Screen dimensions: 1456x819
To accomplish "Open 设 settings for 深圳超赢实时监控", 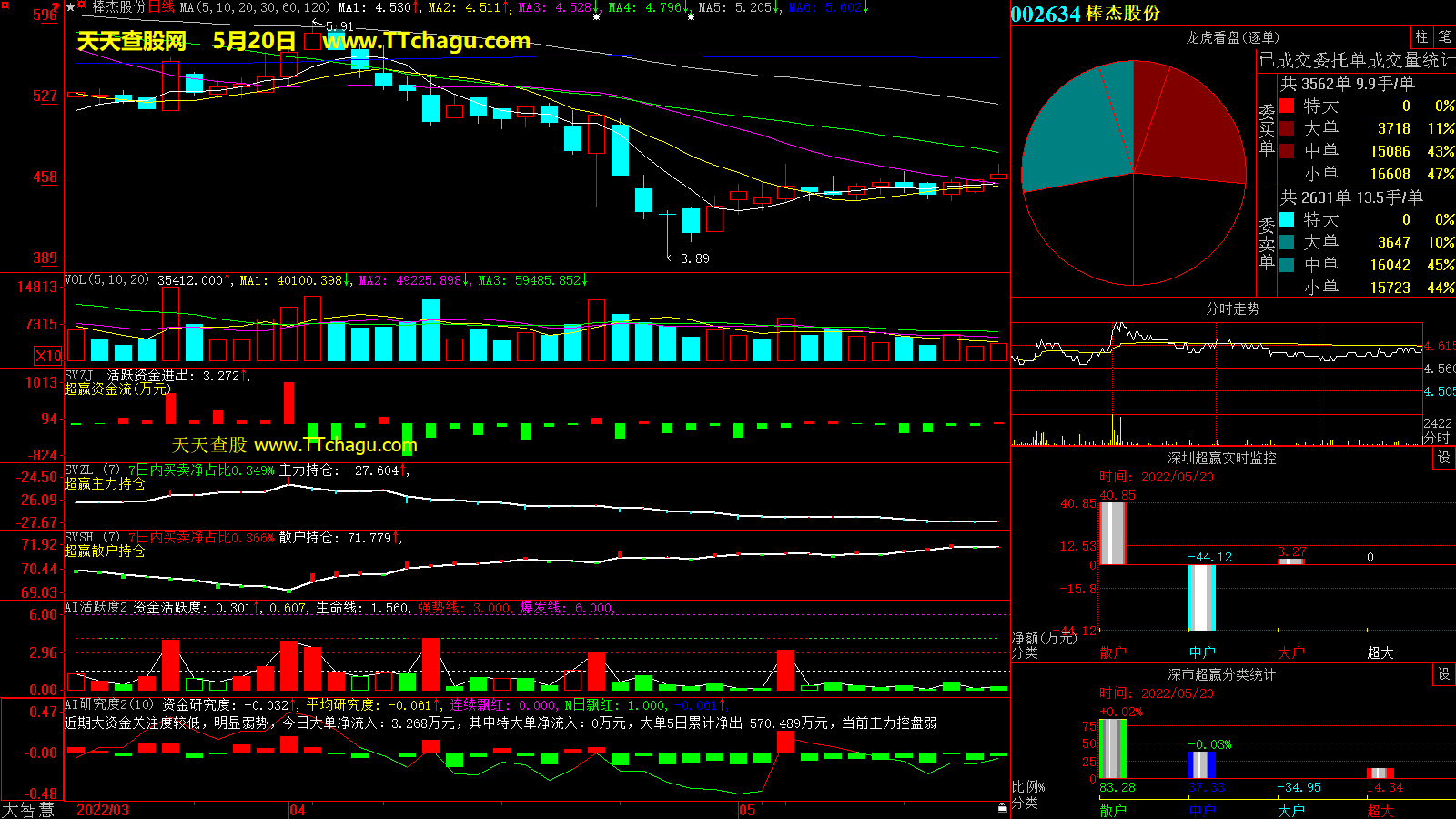I will [1443, 458].
